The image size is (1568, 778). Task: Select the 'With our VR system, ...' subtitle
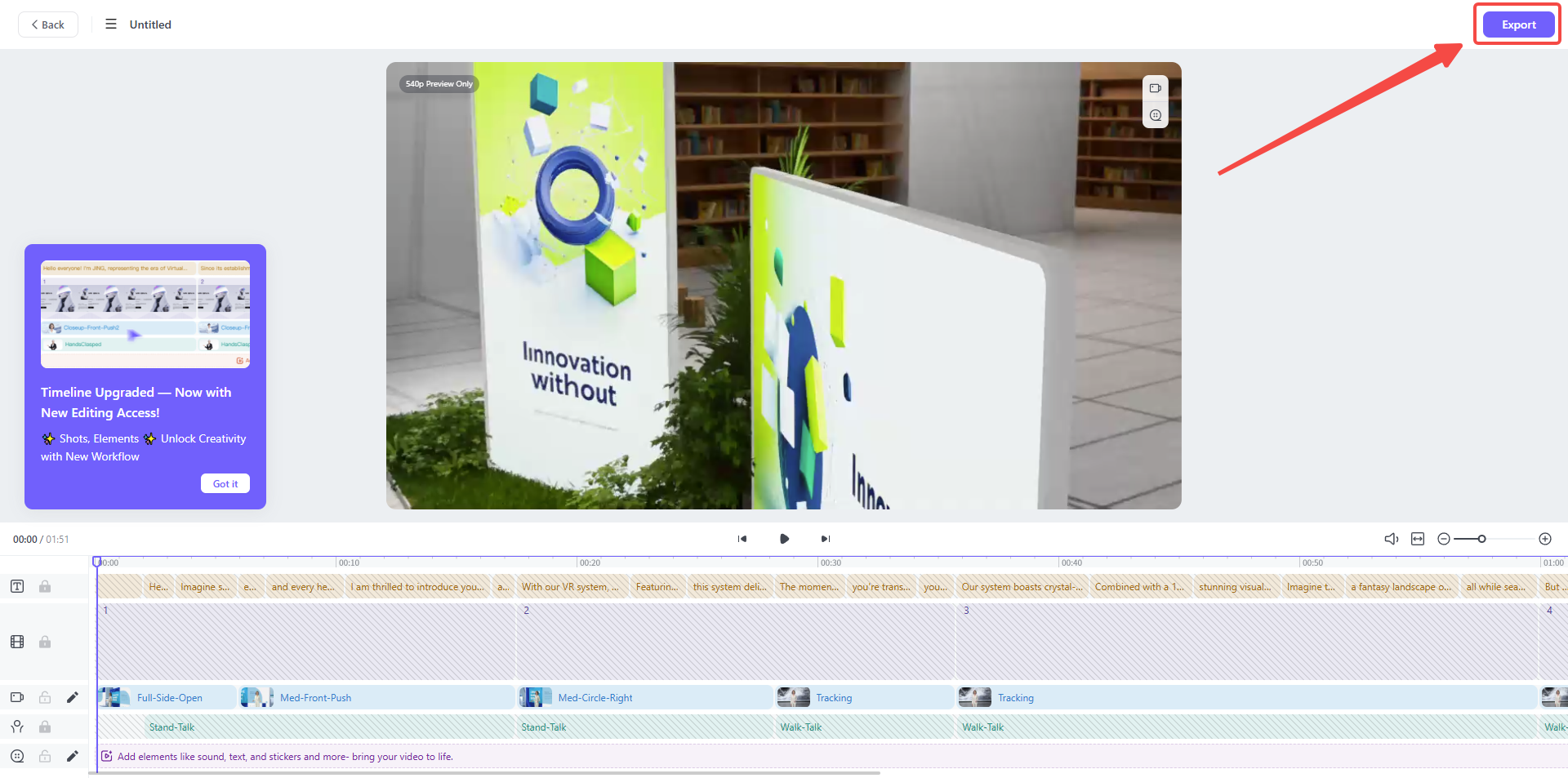571,586
